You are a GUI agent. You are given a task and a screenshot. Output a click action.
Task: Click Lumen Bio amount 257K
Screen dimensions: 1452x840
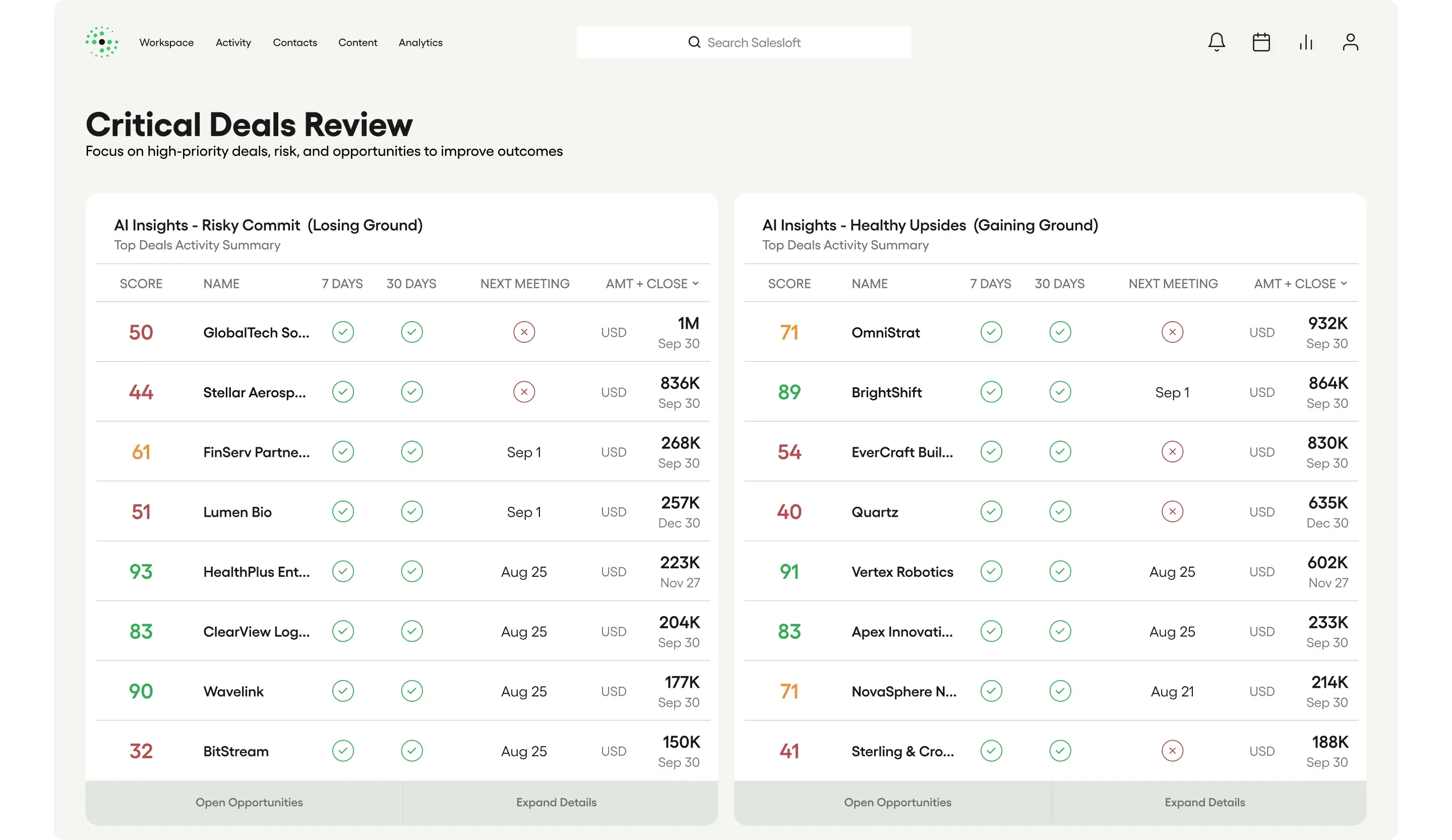pyautogui.click(x=680, y=503)
